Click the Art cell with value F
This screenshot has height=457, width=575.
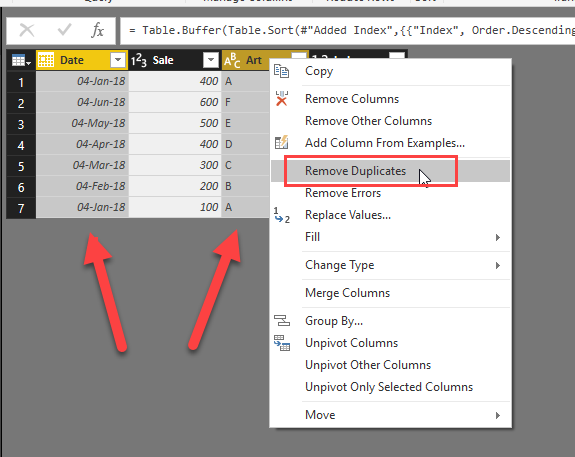tap(246, 102)
